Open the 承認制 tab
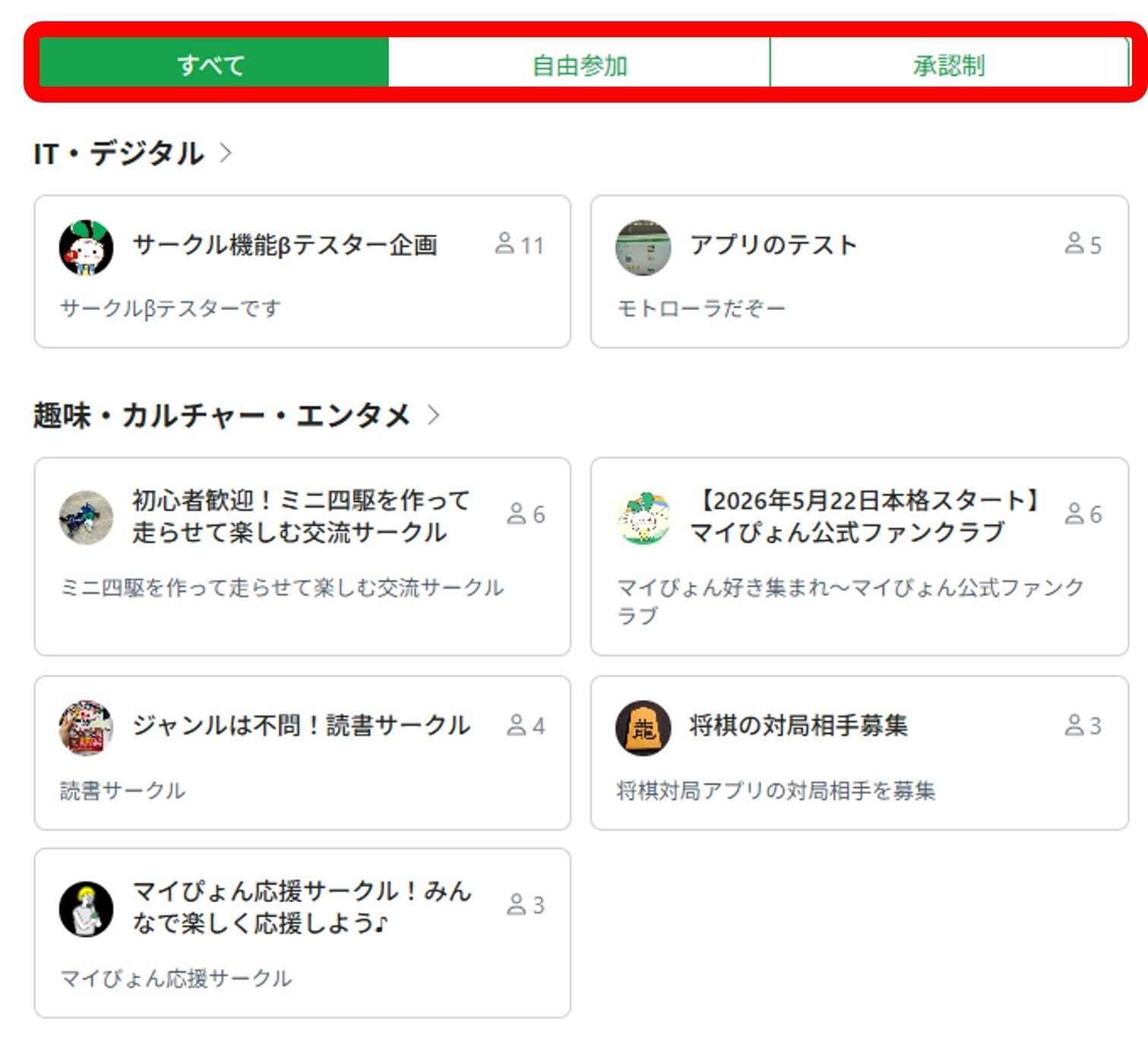The image size is (1148, 1054). pyautogui.click(x=949, y=65)
